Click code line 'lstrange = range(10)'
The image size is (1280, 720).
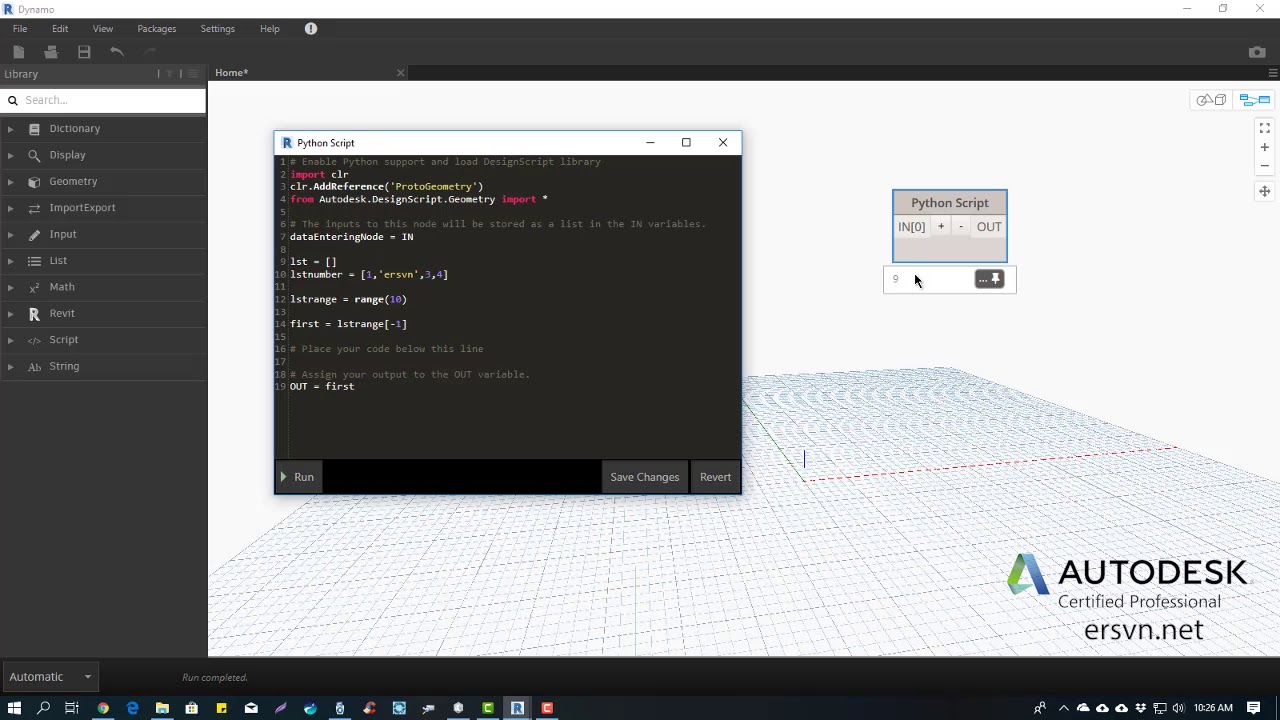click(x=348, y=299)
